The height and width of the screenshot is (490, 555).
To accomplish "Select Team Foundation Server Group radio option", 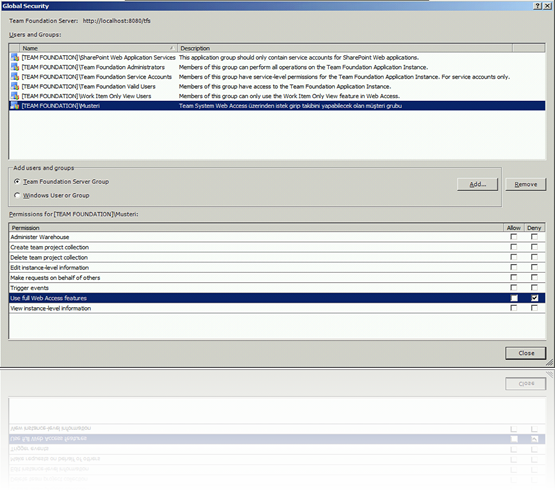I will tap(17, 181).
